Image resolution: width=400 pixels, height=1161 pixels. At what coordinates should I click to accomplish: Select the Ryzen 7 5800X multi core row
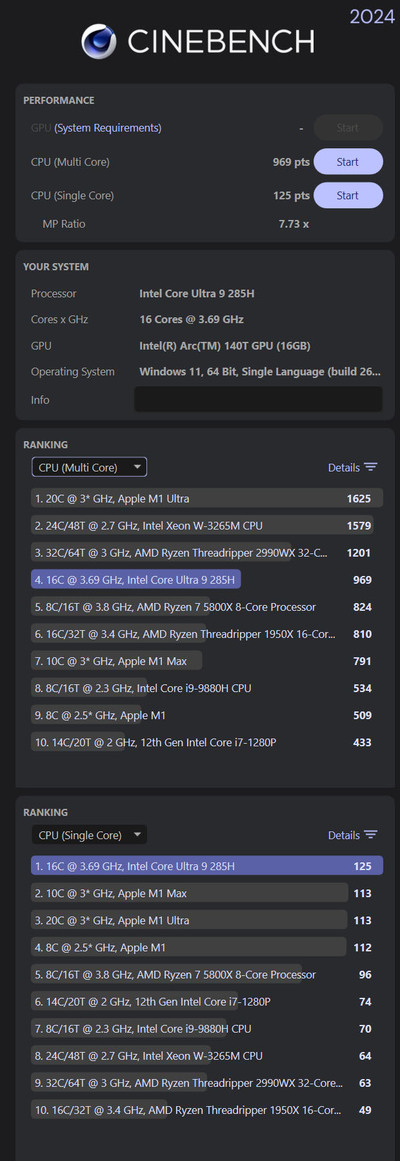pyautogui.click(x=207, y=607)
